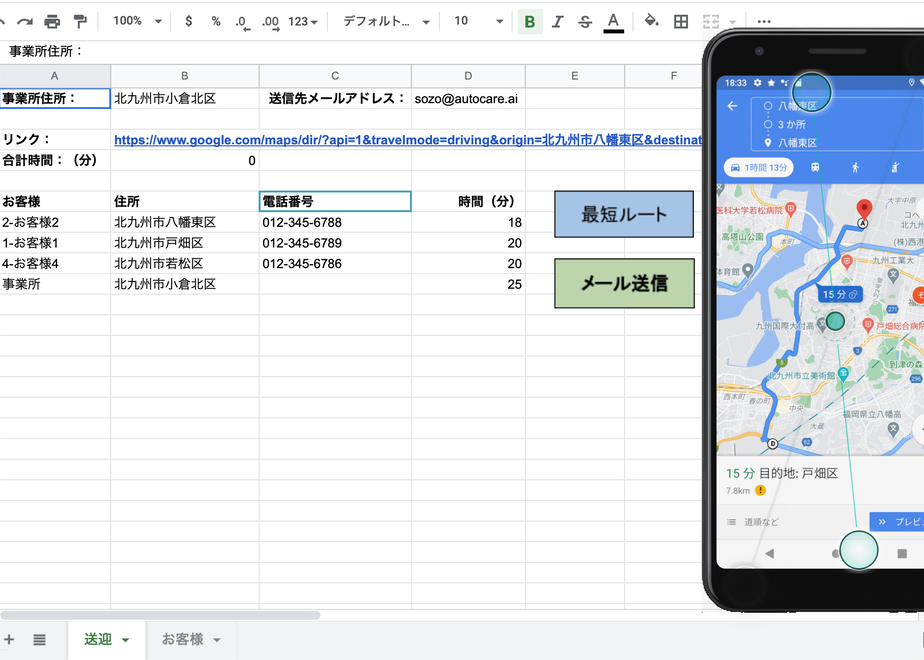The image size is (924, 660).
Task: Click the メール送信 button
Action: click(625, 283)
